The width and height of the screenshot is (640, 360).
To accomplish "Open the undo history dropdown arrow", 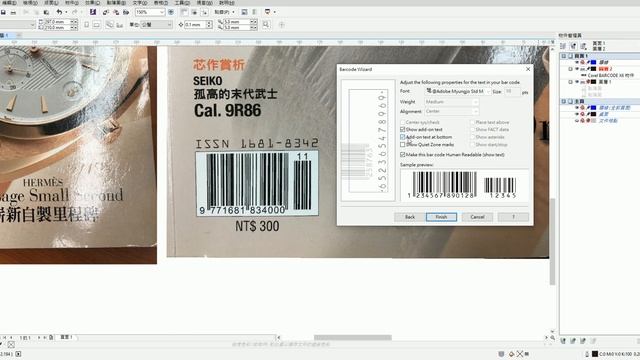I will click(66, 12).
